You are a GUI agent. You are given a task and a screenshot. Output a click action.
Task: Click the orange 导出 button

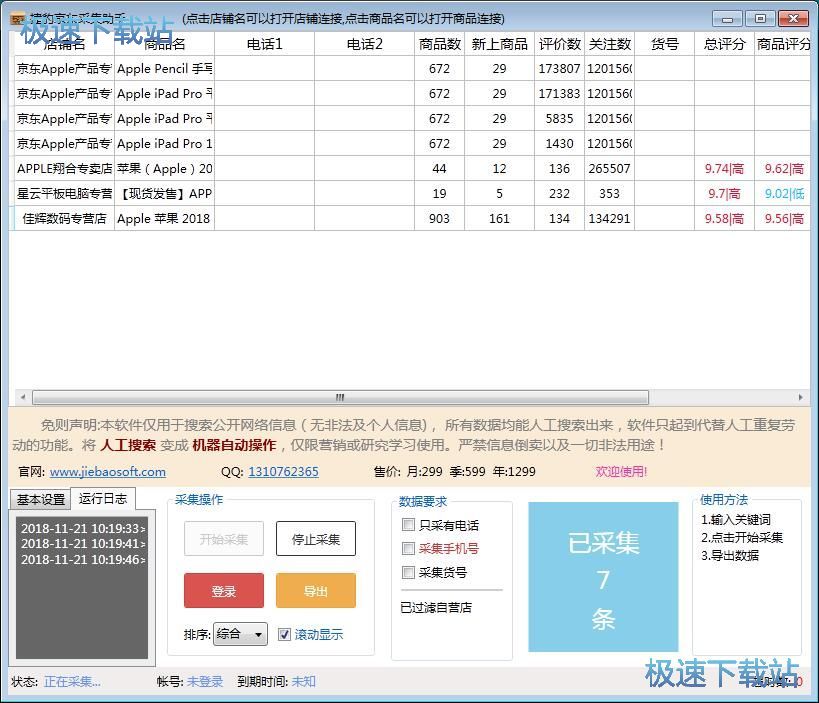pos(315,591)
